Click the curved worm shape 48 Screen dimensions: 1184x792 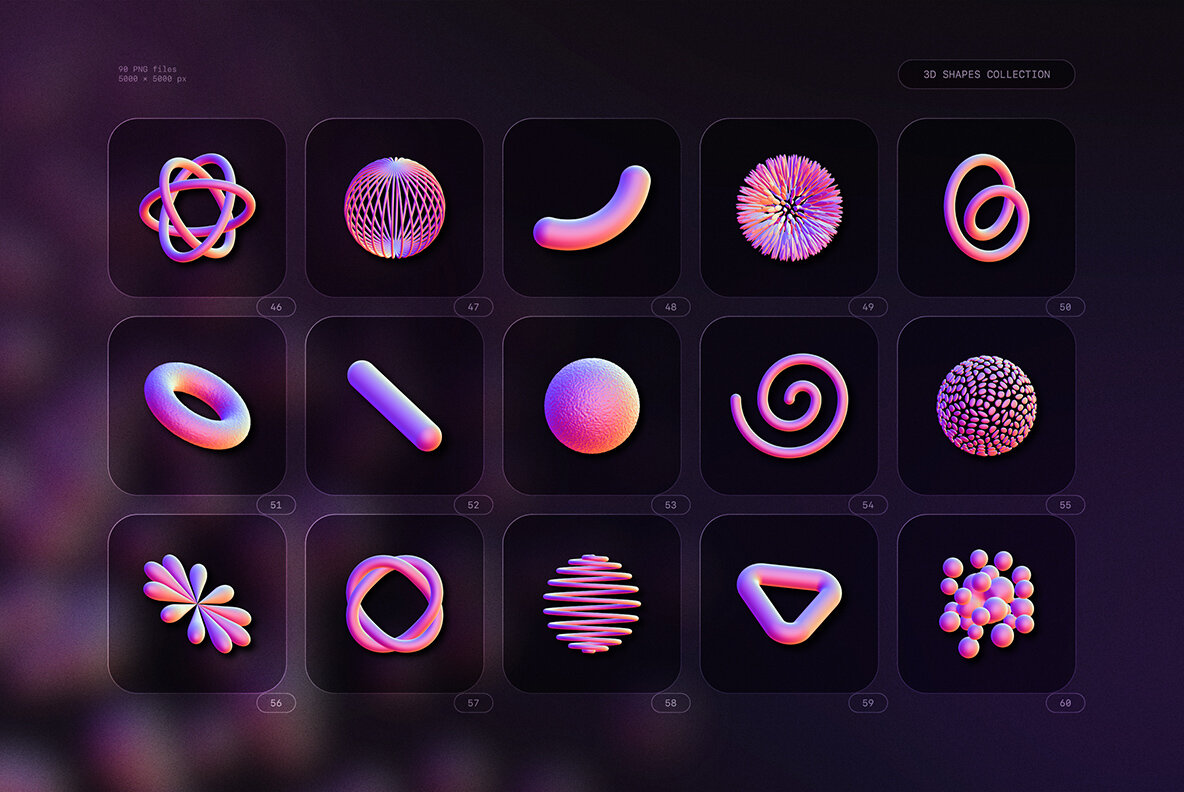pyautogui.click(x=591, y=205)
